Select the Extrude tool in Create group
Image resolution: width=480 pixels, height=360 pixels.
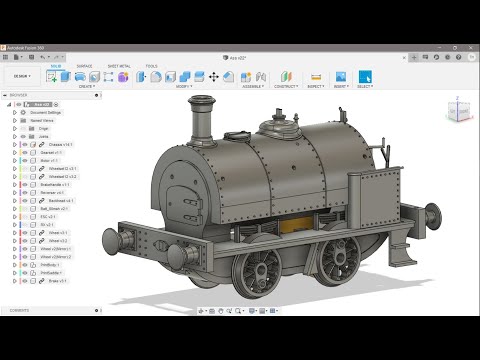pos(66,77)
